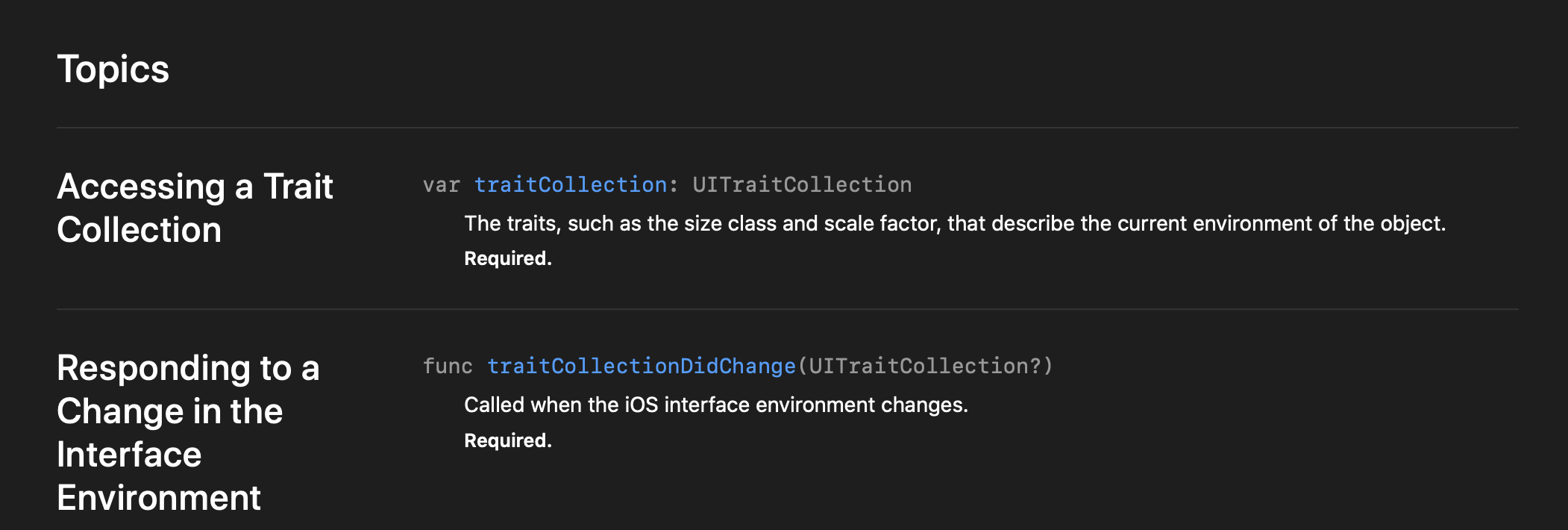Click Required label under traitCollectionDidChange description
Image resolution: width=1568 pixels, height=530 pixels.
tap(508, 440)
